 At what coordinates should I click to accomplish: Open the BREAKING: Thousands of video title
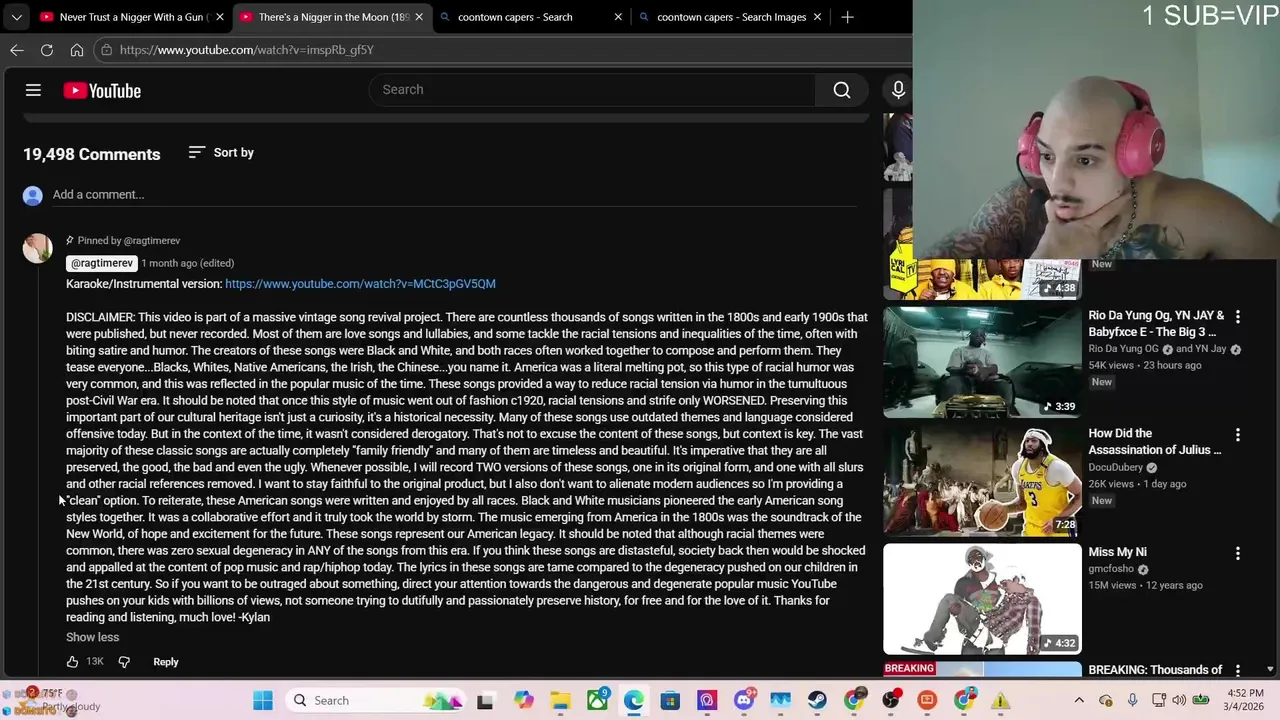tap(1155, 670)
